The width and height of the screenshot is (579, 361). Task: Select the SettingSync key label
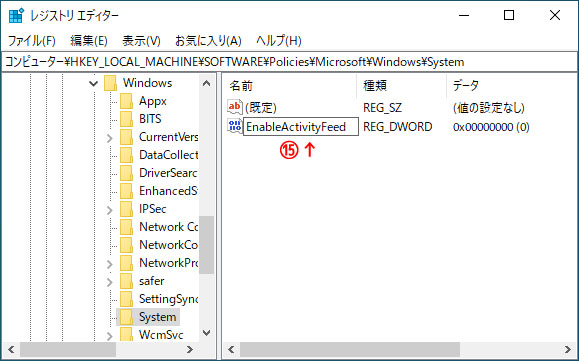click(x=168, y=299)
